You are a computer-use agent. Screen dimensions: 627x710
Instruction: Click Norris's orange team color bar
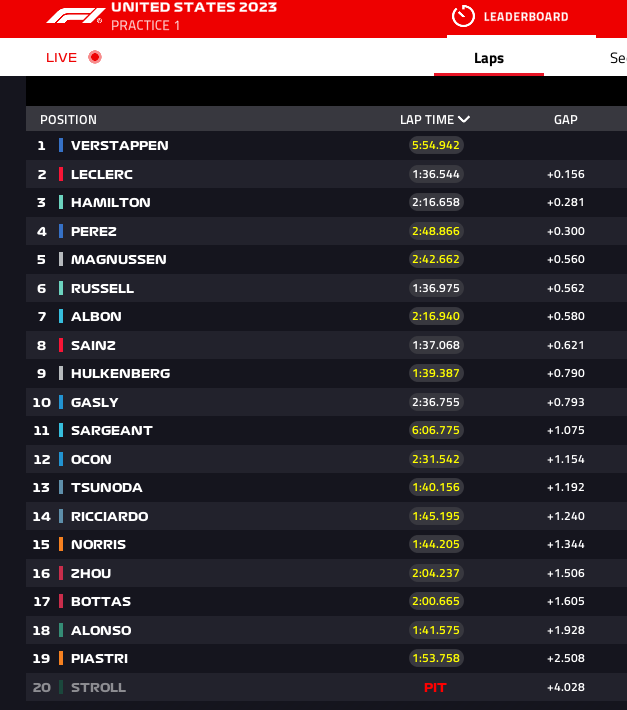(x=61, y=544)
